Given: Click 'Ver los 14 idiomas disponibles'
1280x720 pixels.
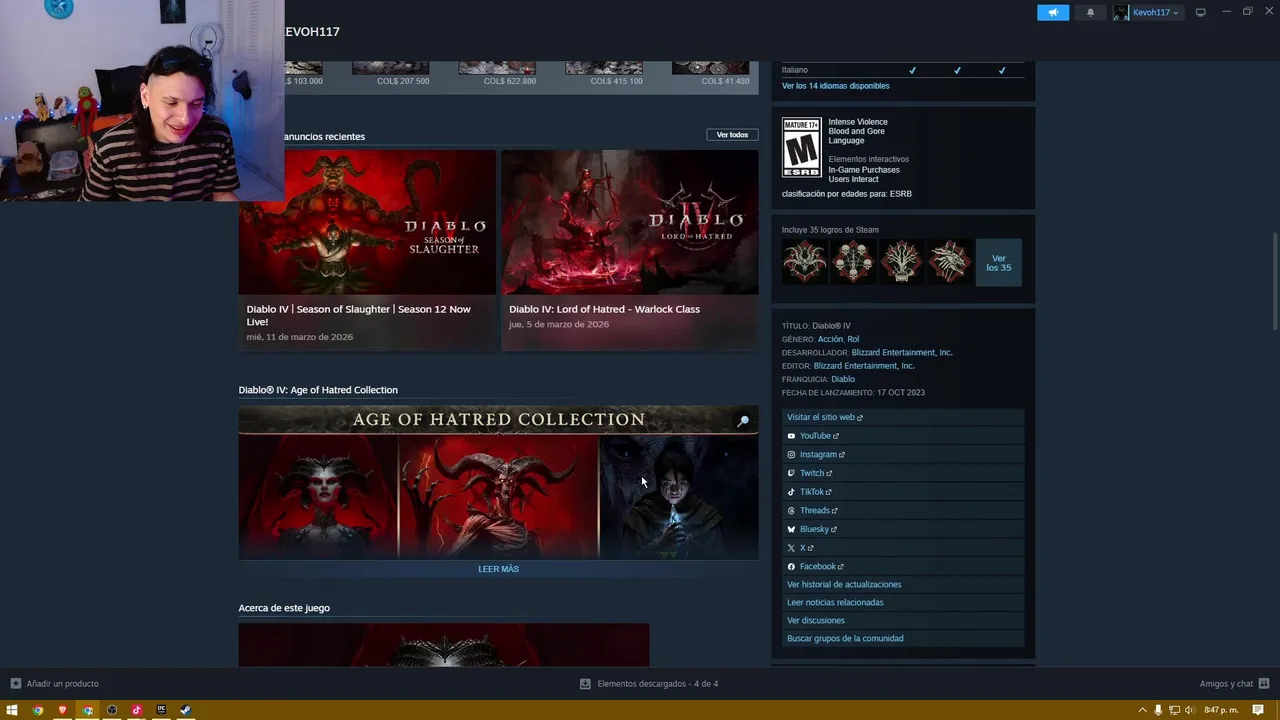Looking at the screenshot, I should 835,86.
